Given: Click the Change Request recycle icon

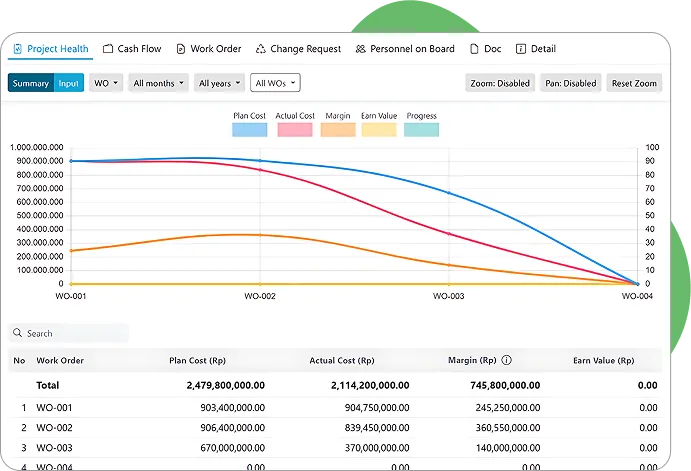Looking at the screenshot, I should pos(260,49).
